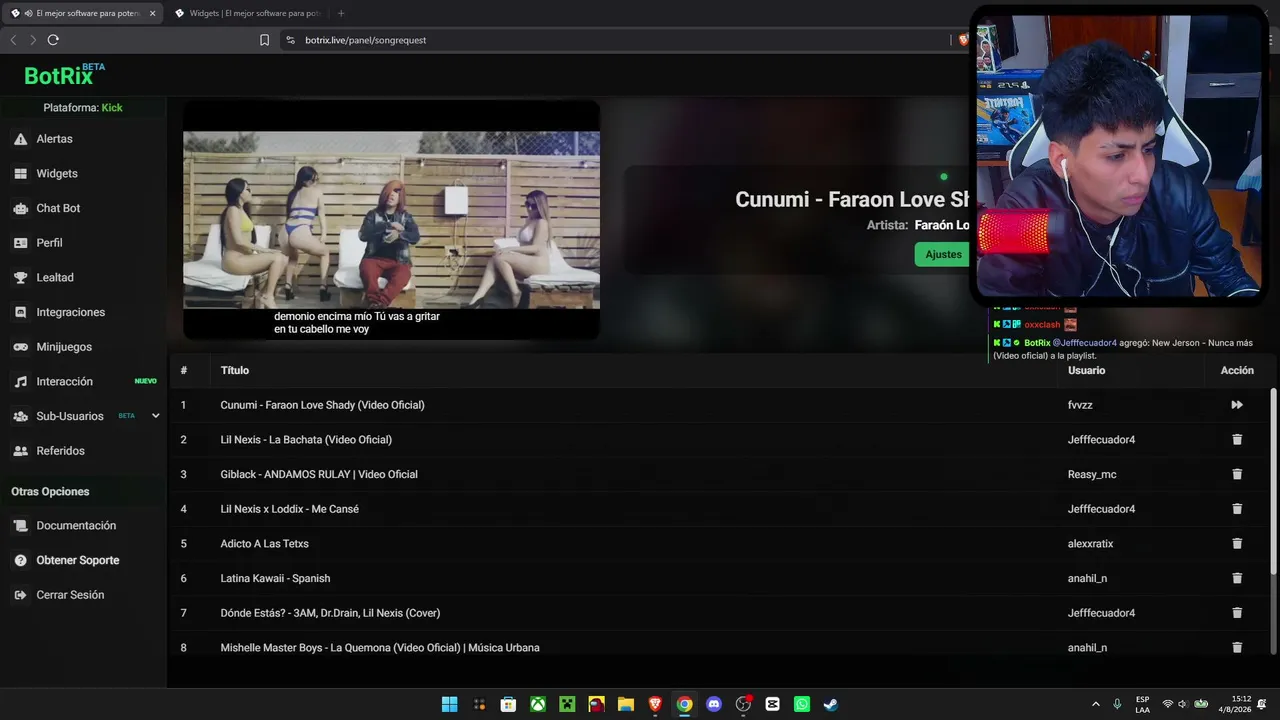1280x720 pixels.
Task: Click "Lil Nexis - La Bachata (Video Oficial)" title
Action: [306, 440]
